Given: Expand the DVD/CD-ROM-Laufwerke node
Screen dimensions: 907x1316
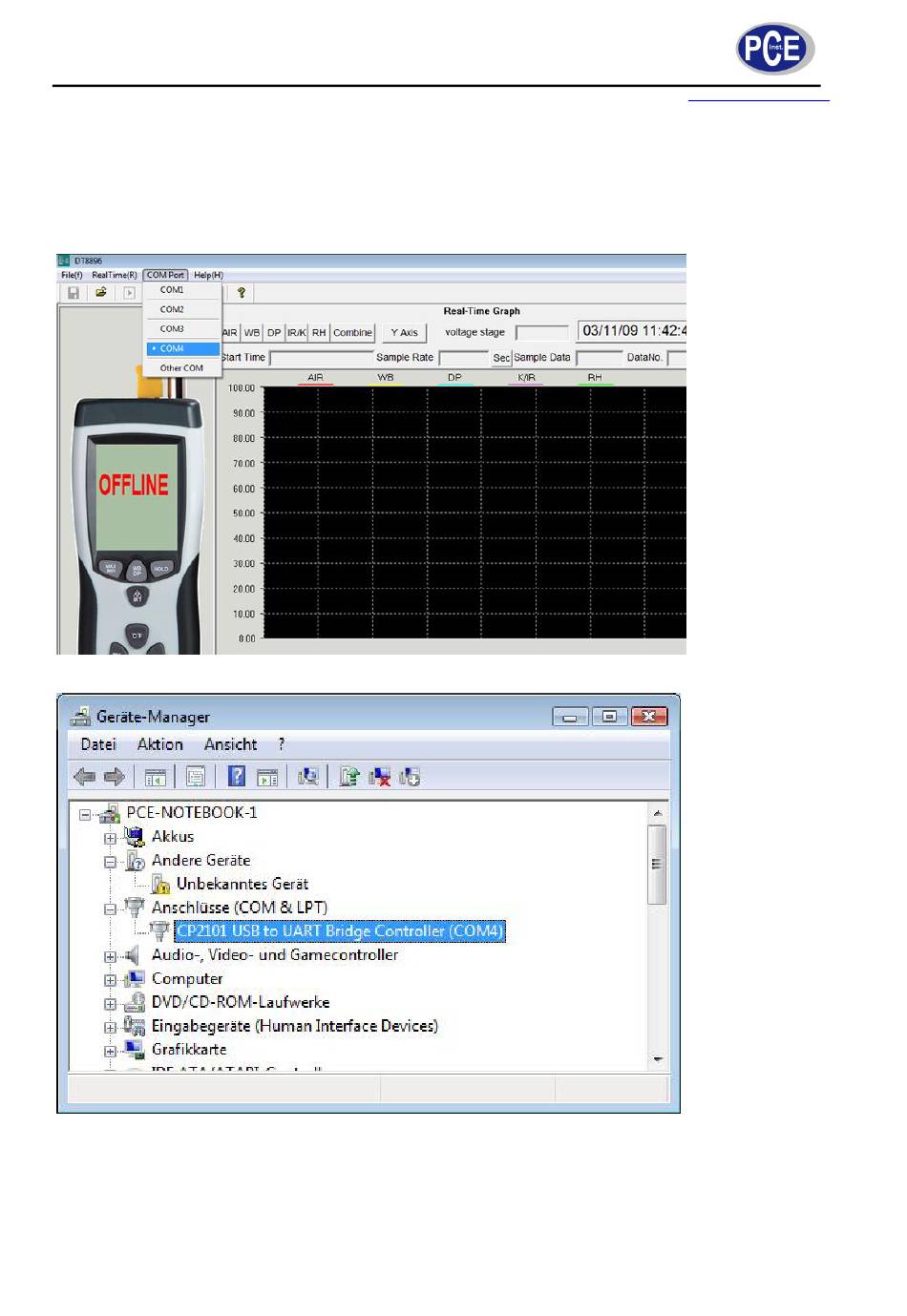Looking at the screenshot, I should 111,1004.
